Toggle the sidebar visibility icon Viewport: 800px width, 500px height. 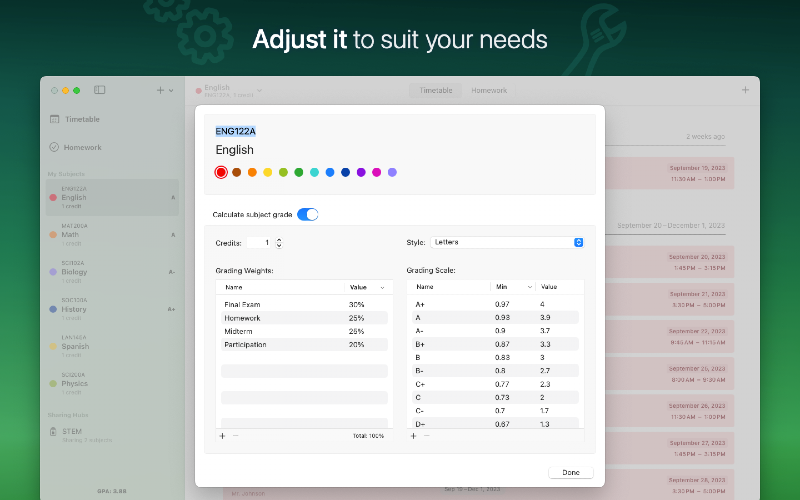[x=99, y=90]
